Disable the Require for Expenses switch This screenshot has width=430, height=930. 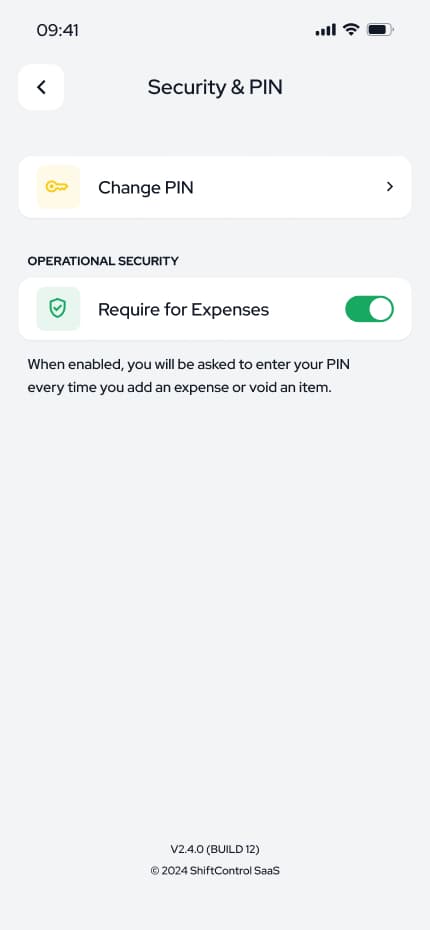[370, 309]
